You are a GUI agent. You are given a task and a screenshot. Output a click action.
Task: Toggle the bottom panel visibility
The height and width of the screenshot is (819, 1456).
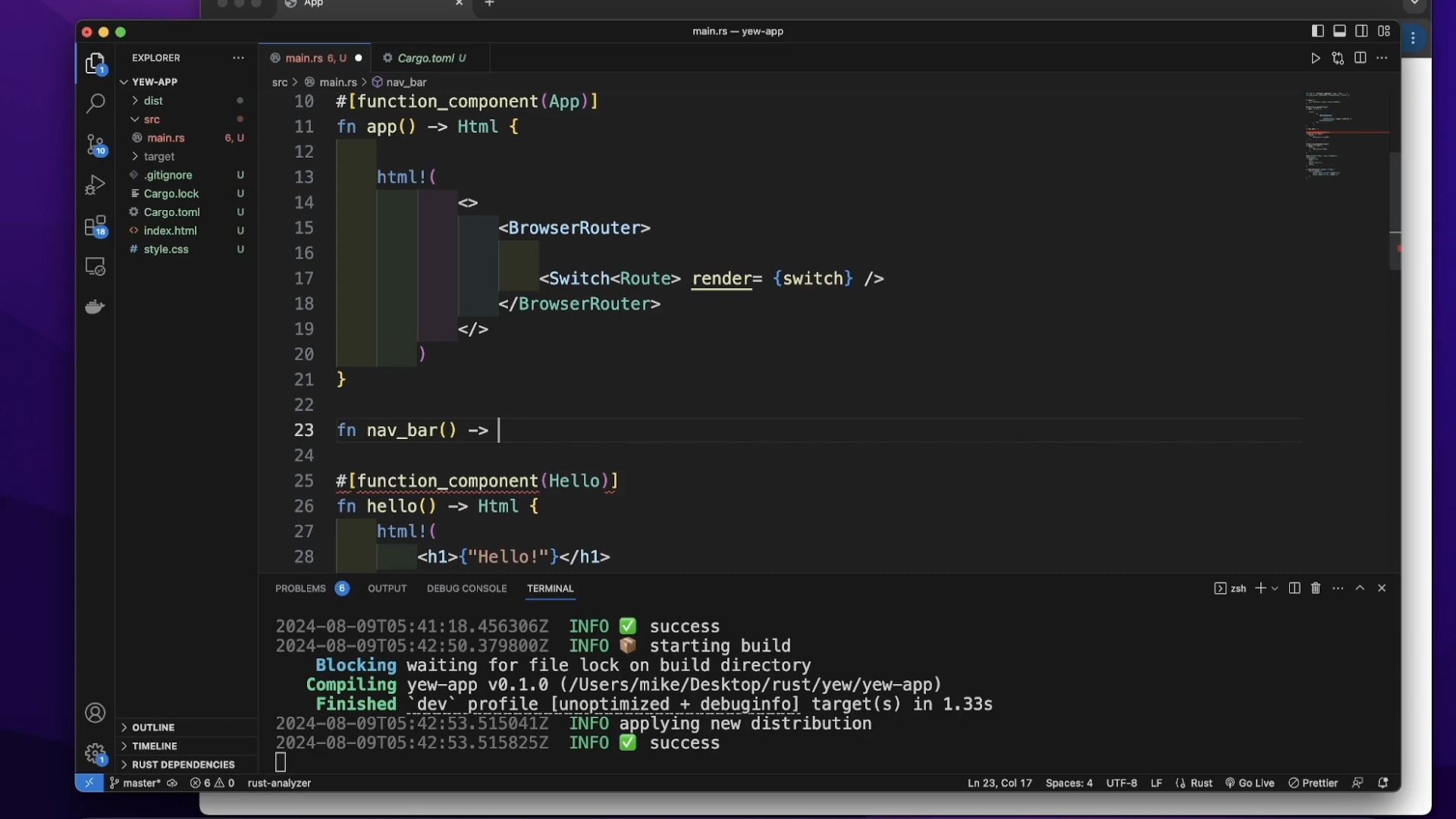tap(1340, 31)
